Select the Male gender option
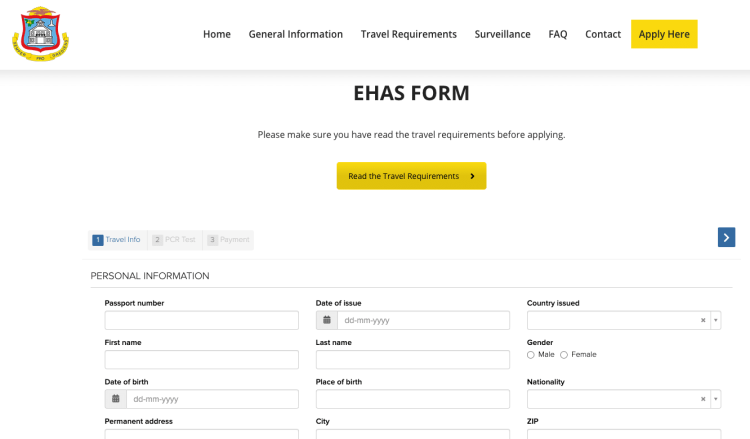Viewport: 750px width, 439px height. pyautogui.click(x=531, y=355)
